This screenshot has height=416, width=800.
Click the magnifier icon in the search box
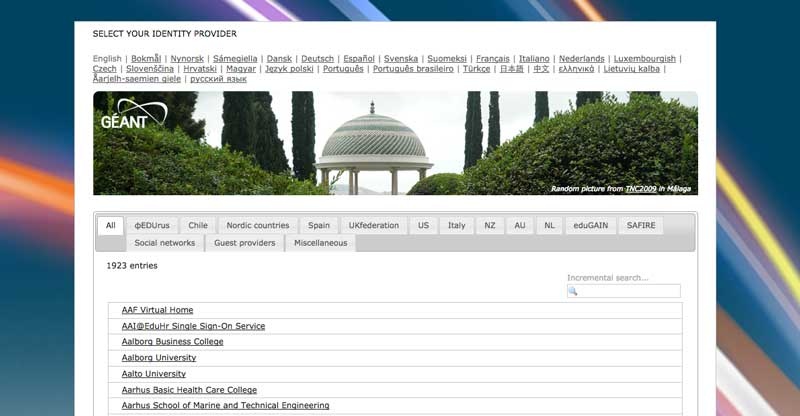573,291
